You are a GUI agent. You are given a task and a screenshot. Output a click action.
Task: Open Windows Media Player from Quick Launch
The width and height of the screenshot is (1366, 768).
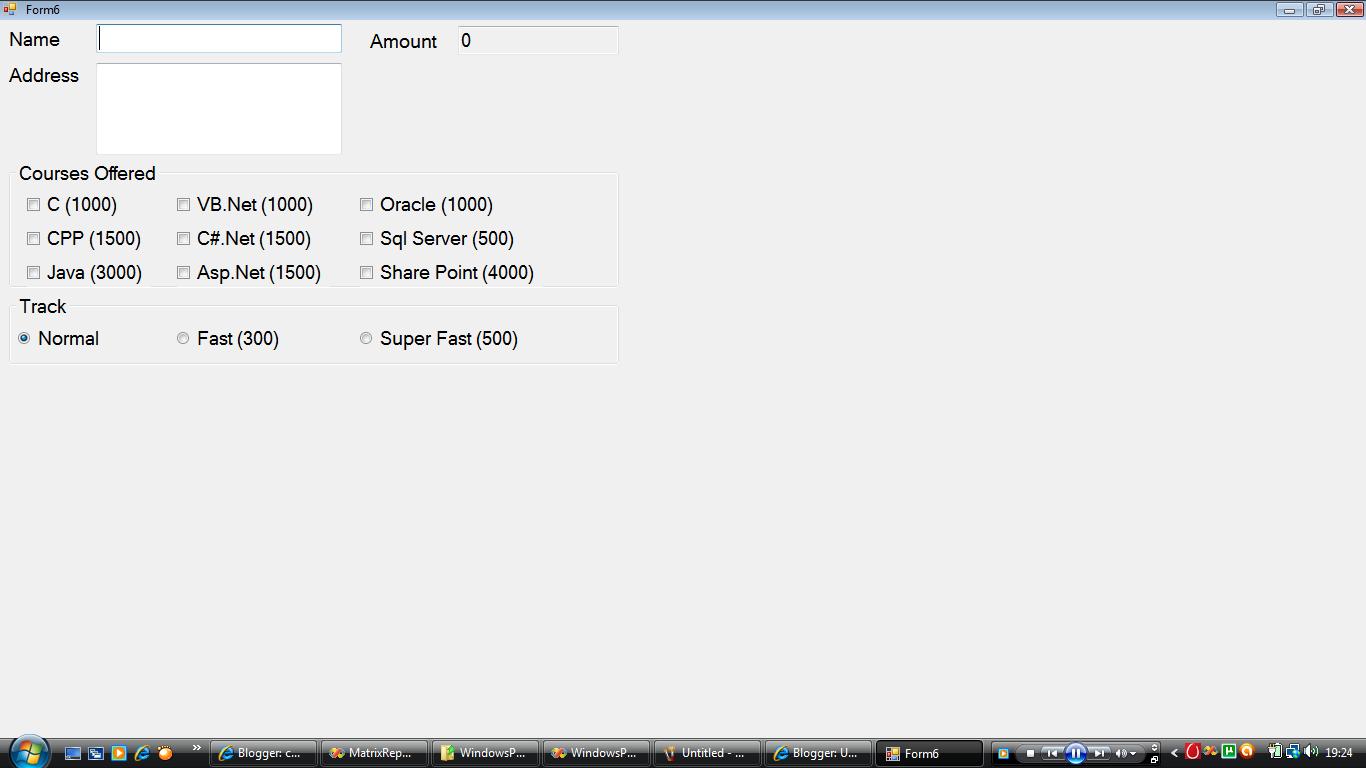pos(118,753)
